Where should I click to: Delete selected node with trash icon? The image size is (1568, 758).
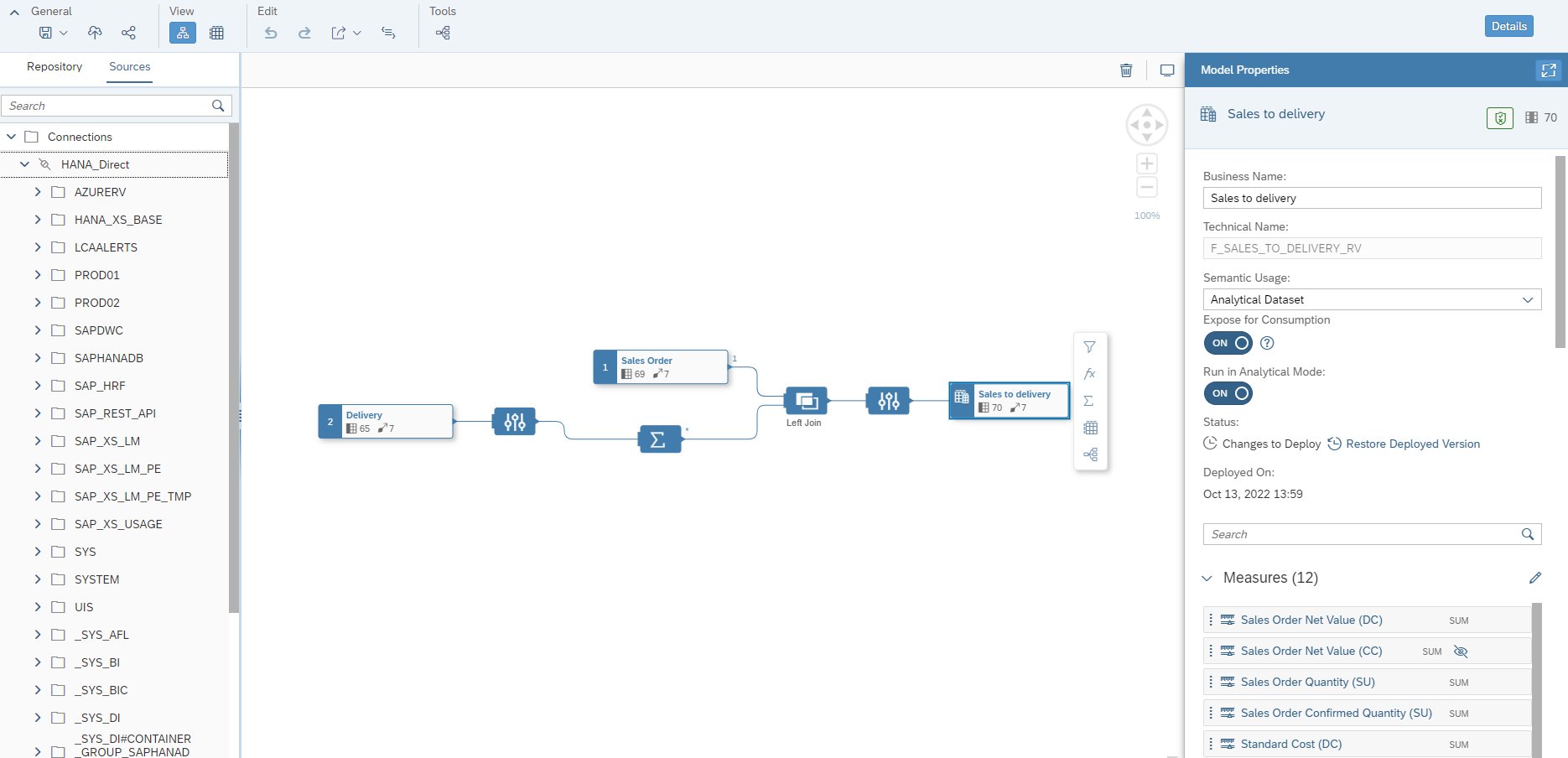(1126, 70)
